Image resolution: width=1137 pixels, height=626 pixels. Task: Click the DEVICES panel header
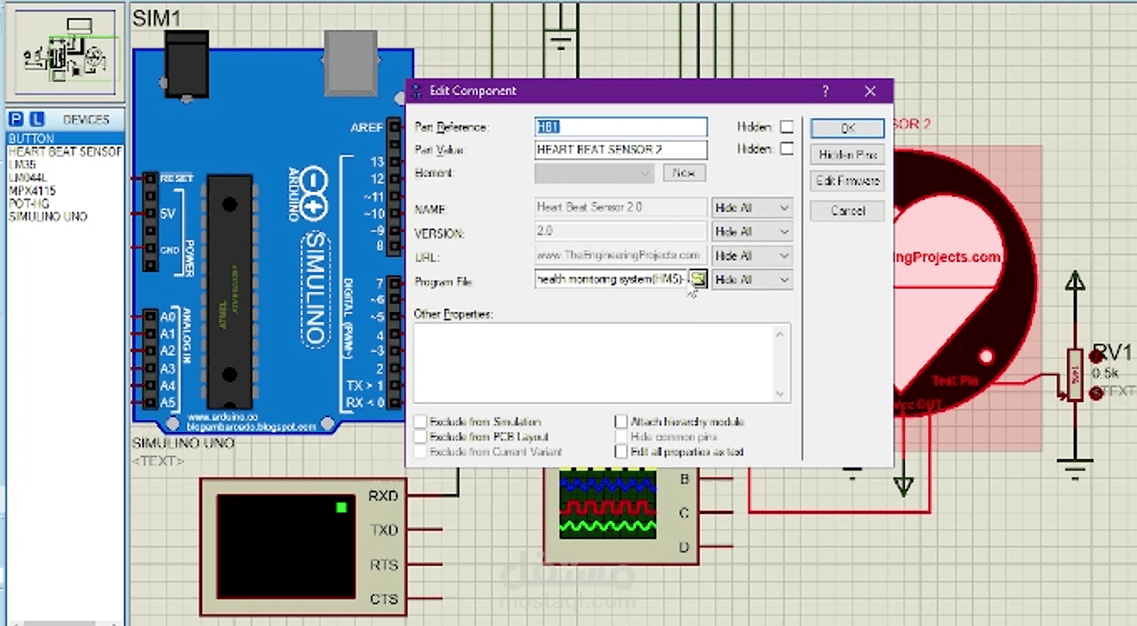coord(86,120)
